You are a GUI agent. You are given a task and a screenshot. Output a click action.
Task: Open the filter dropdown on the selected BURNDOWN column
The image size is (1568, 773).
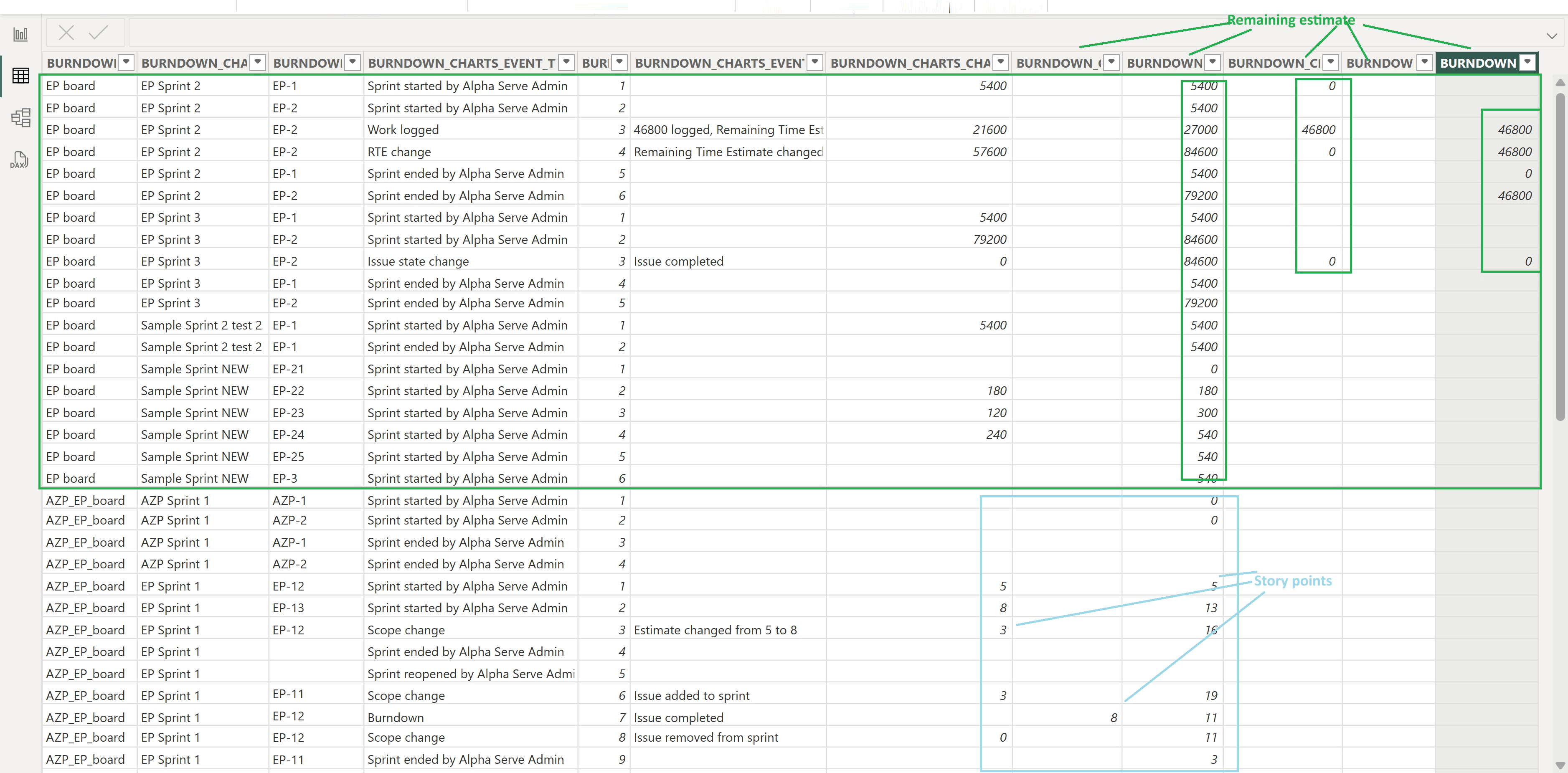pos(1527,63)
